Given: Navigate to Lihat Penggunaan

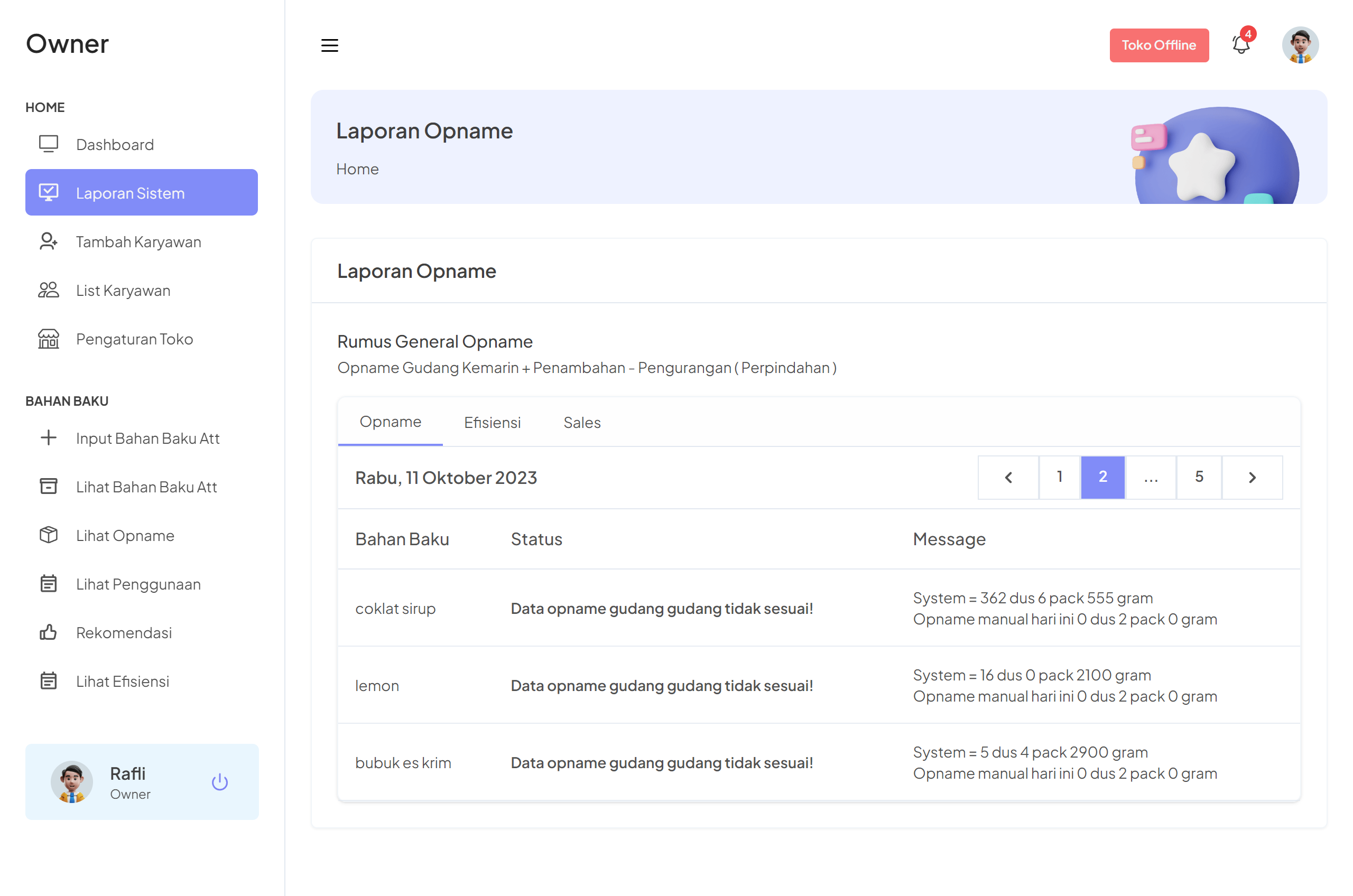Looking at the screenshot, I should click(138, 583).
